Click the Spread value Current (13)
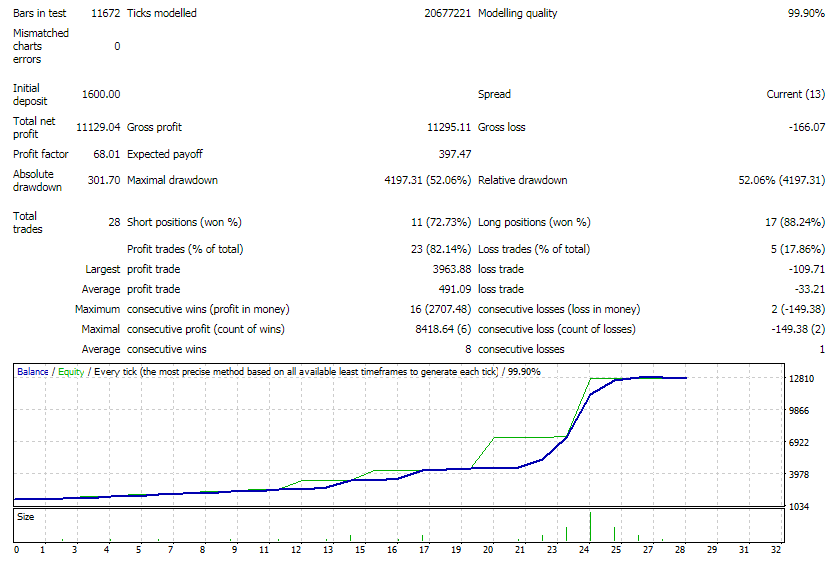 [x=795, y=94]
